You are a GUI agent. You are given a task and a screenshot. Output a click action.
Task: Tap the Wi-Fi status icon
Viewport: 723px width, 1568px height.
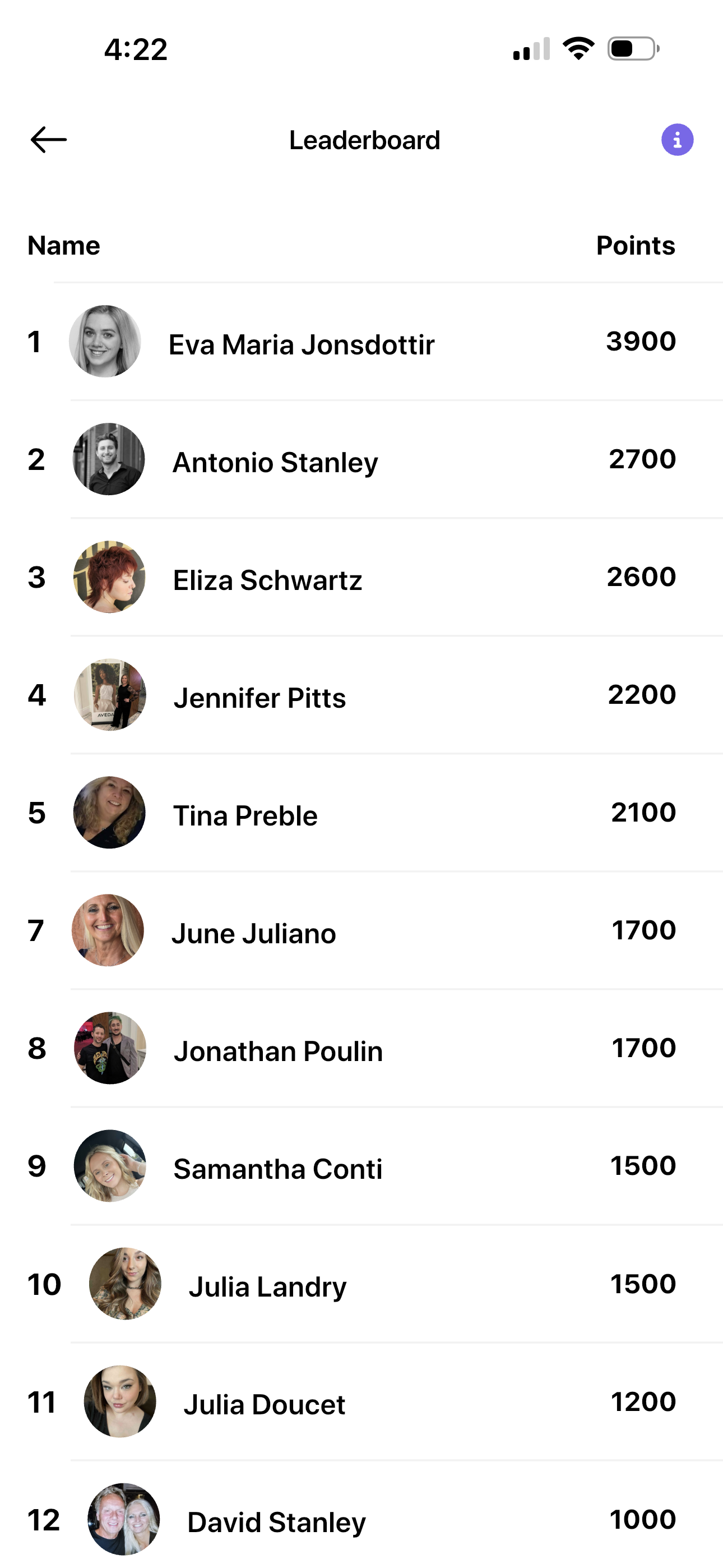pos(579,49)
